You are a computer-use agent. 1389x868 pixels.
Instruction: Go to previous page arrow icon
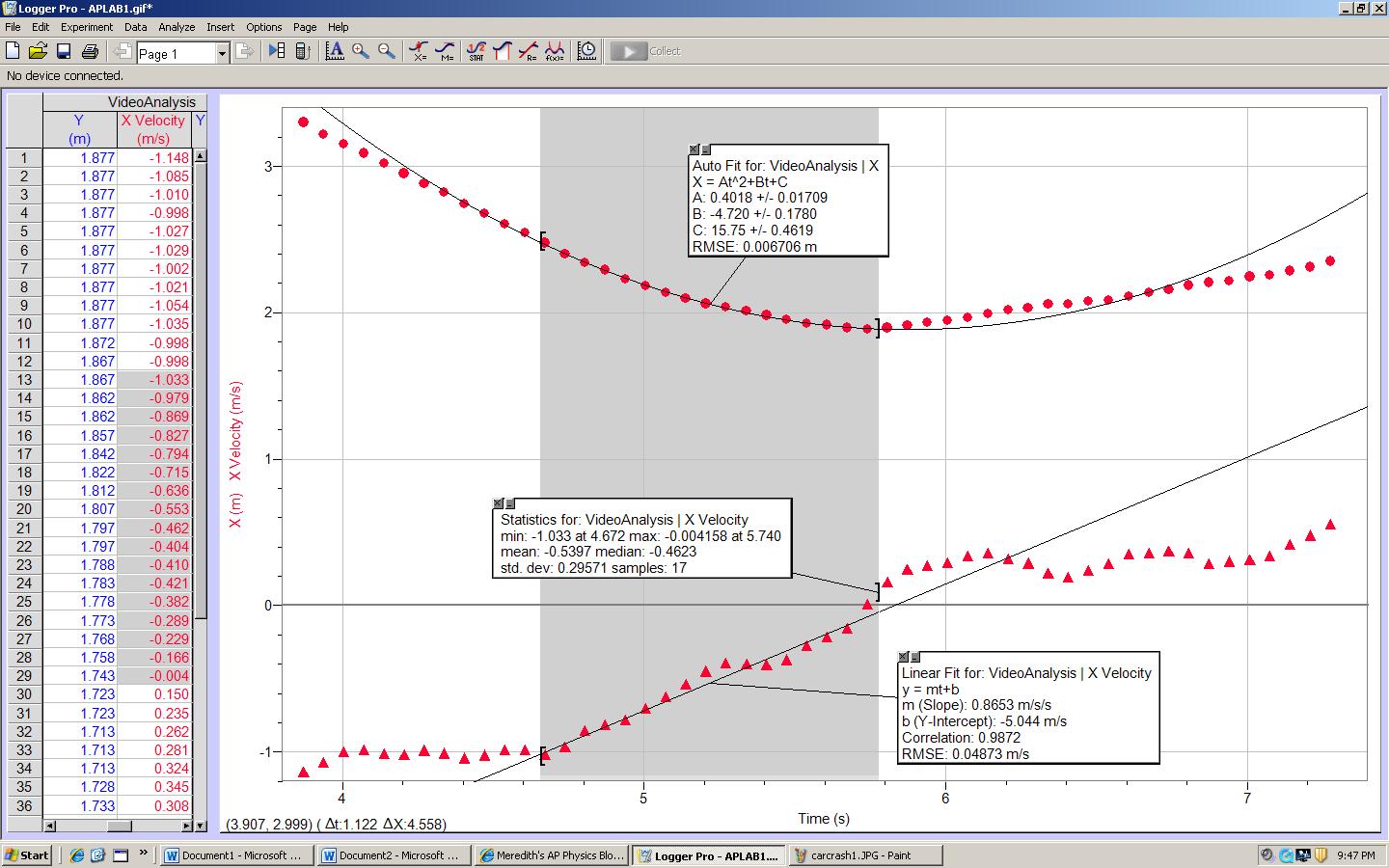pyautogui.click(x=123, y=51)
